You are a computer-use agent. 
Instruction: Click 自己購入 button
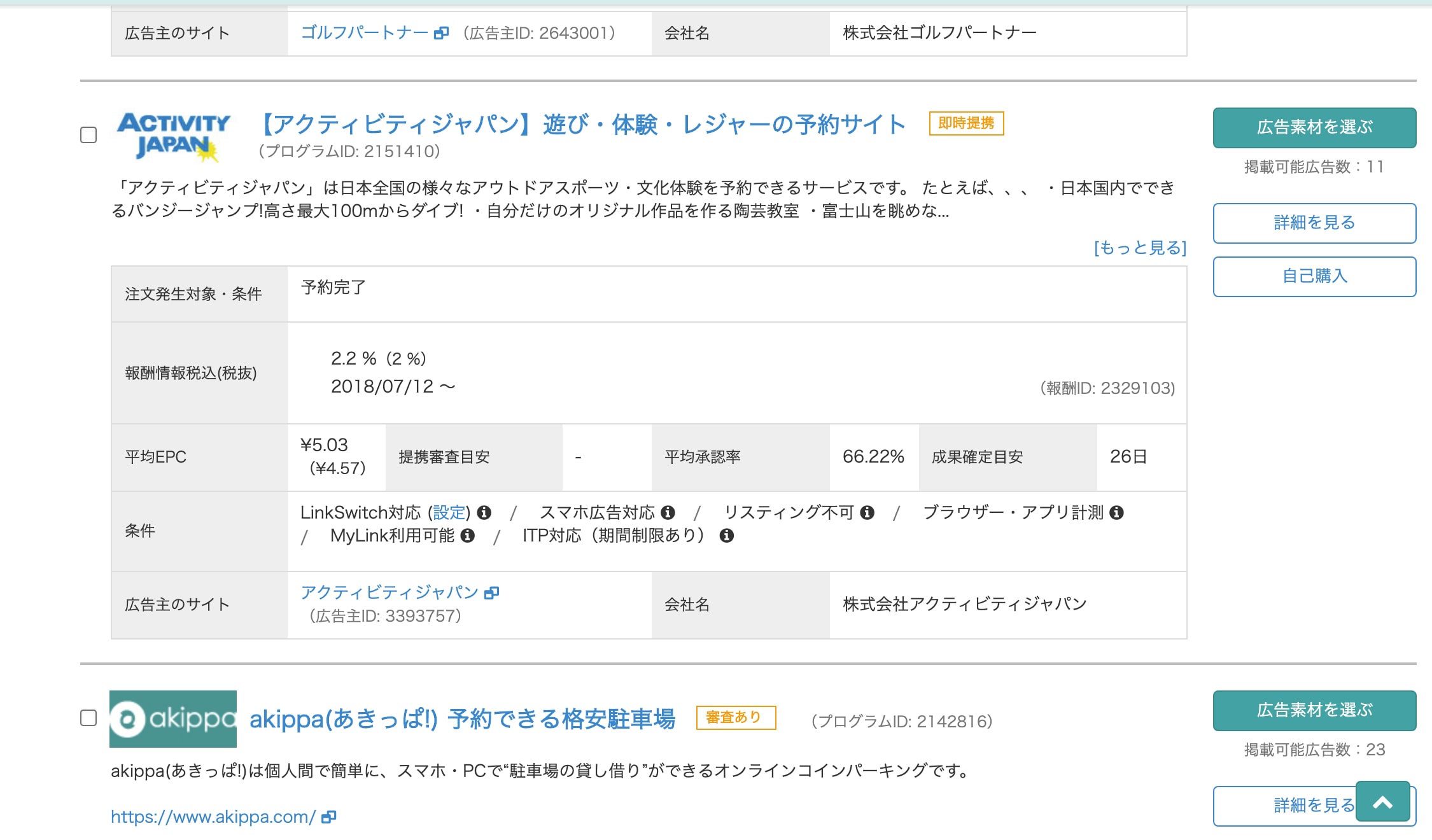1314,276
